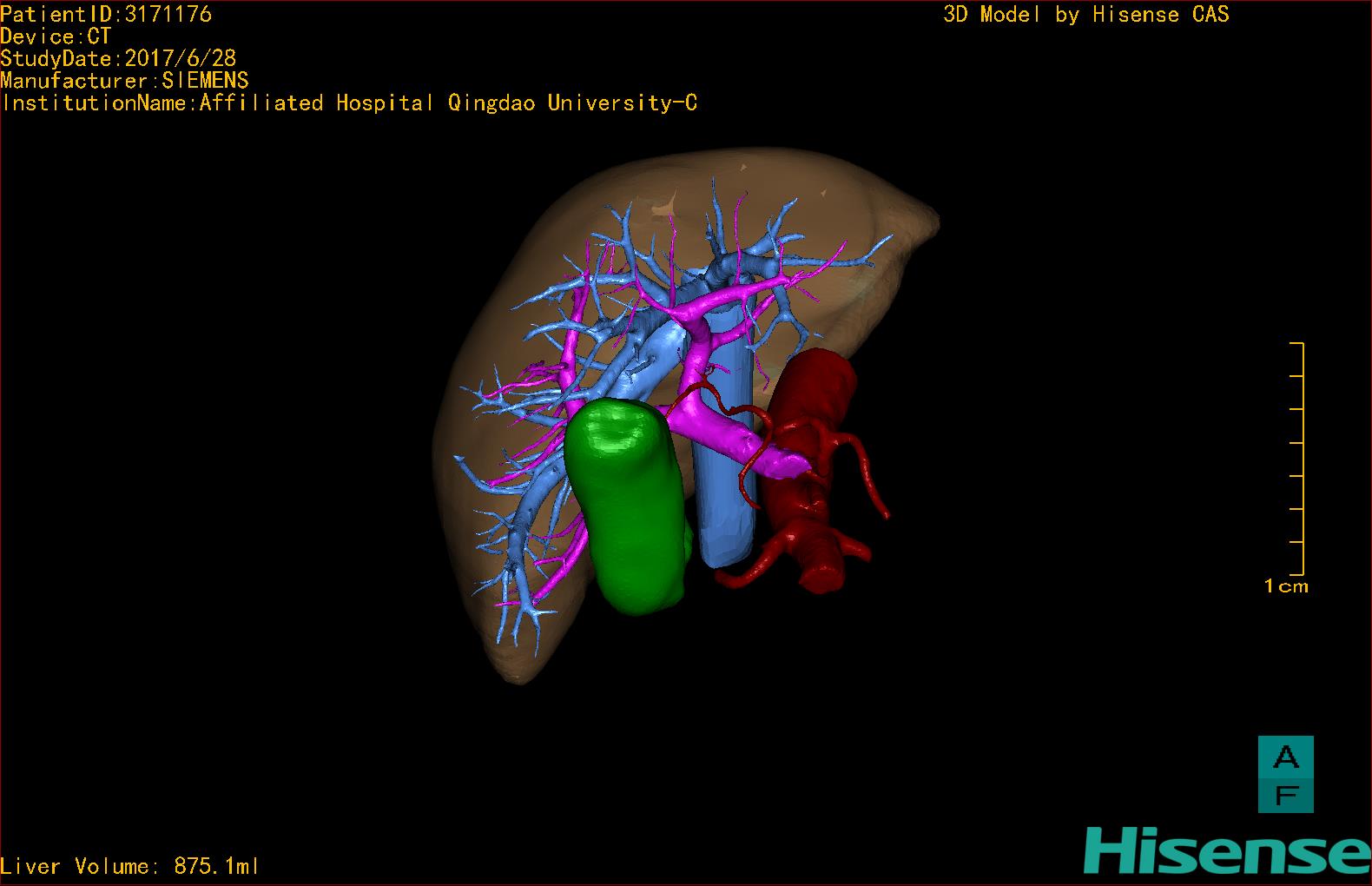Click the 'F' orientation marker

pos(1285,794)
